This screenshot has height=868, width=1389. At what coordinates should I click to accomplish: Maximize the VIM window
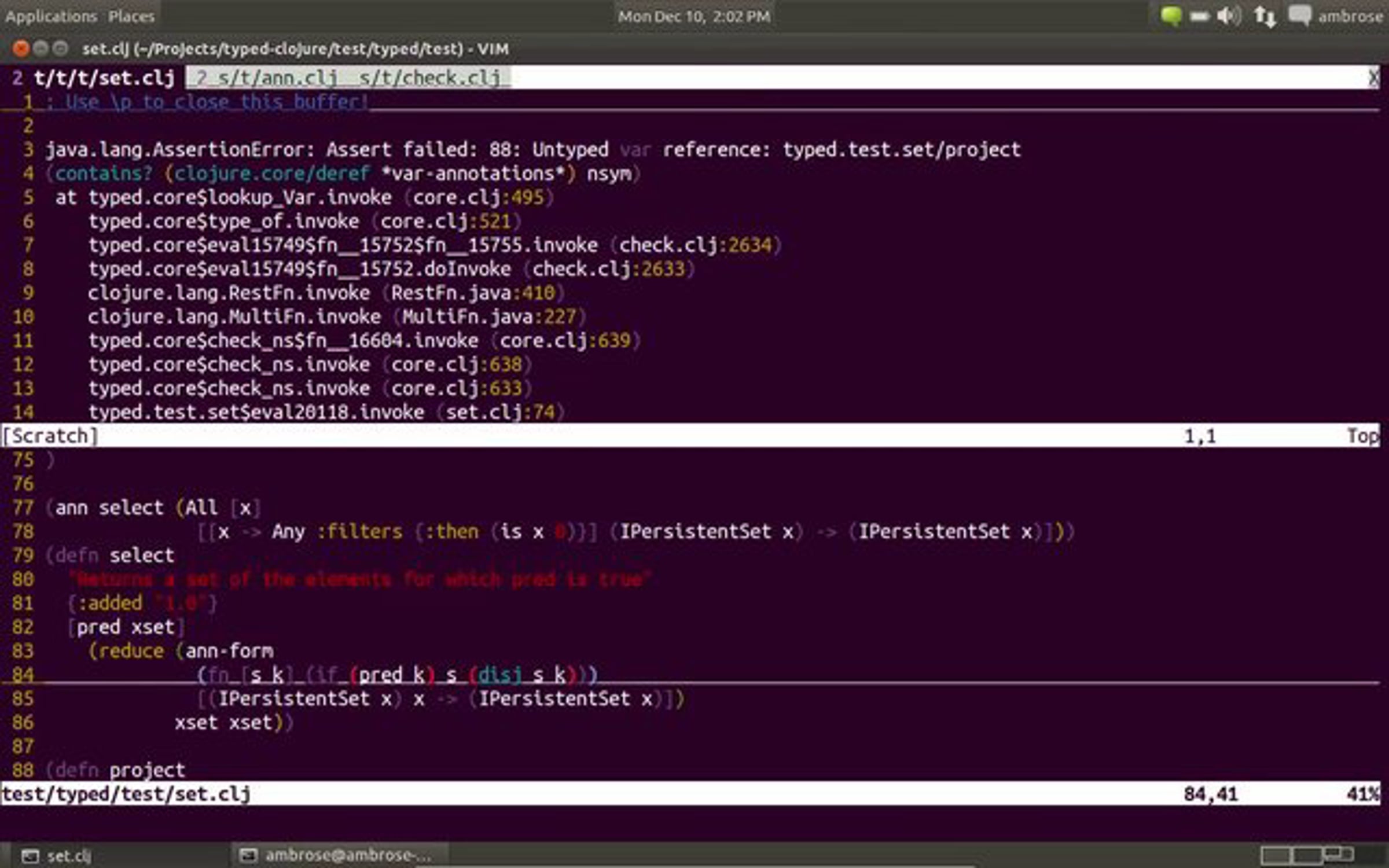click(x=60, y=49)
